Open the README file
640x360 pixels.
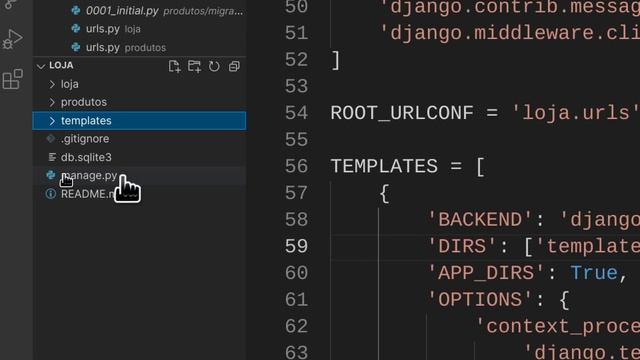coord(139,194)
